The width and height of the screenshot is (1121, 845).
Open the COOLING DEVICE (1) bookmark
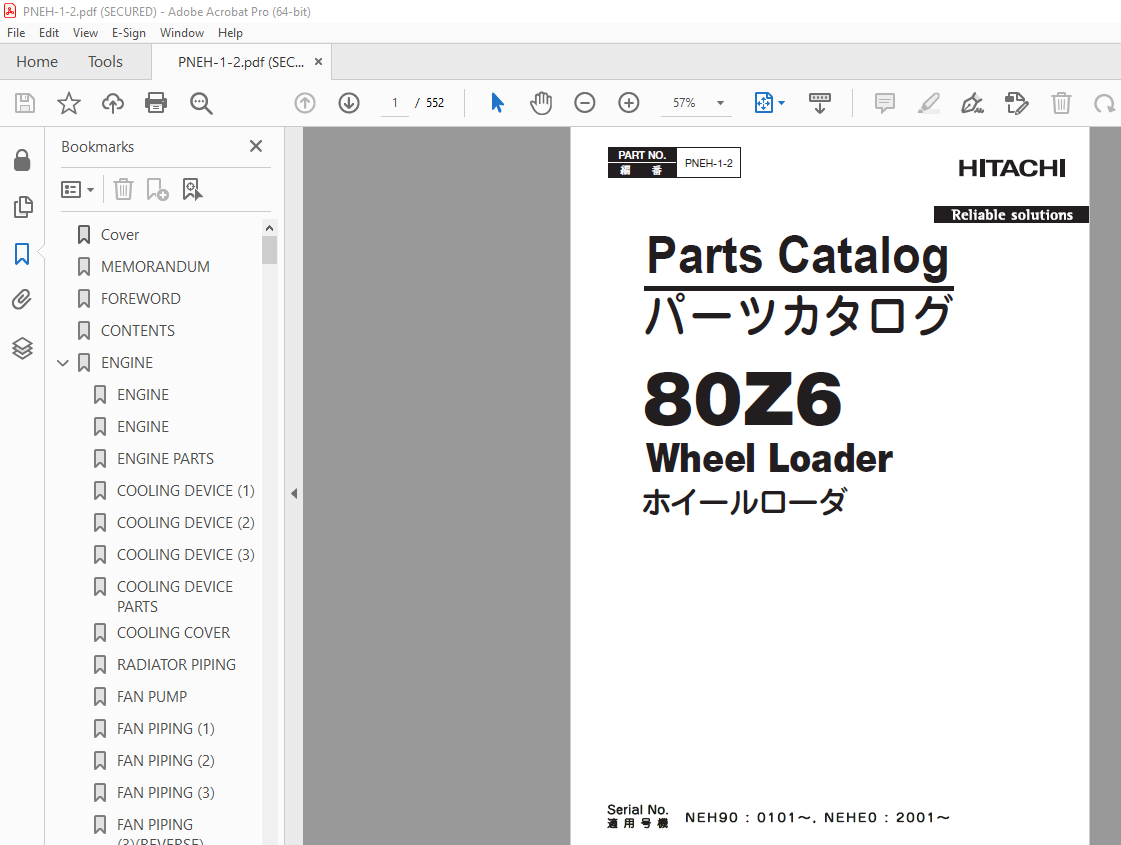click(x=185, y=491)
